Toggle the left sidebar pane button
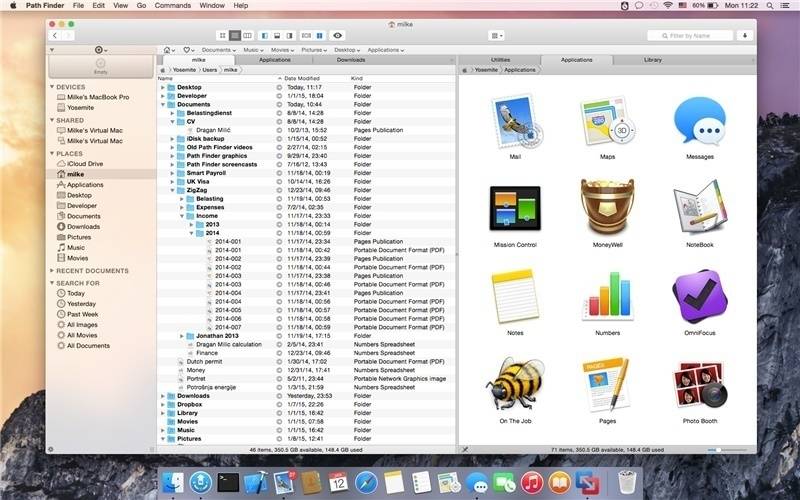This screenshot has width=800, height=500. (265, 36)
